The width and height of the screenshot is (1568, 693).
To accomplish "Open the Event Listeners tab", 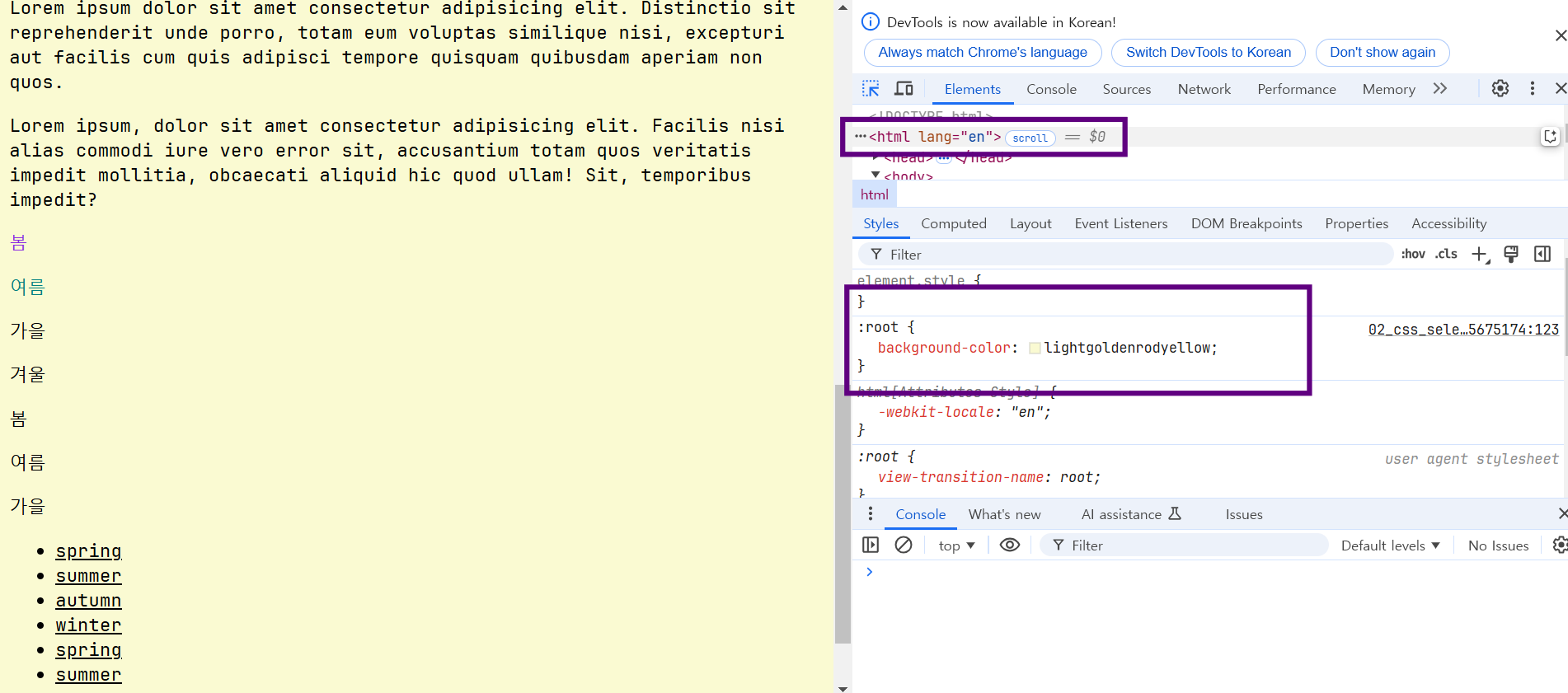I will (1121, 223).
